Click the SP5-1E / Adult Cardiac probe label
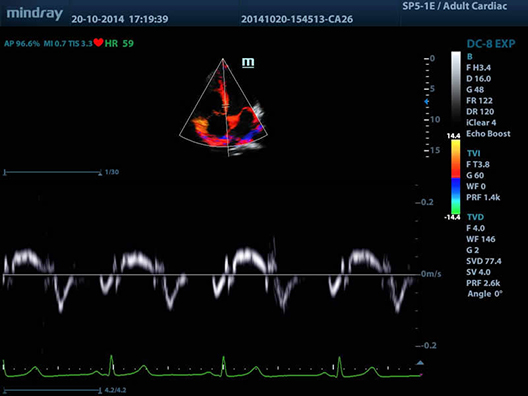 [x=455, y=6]
